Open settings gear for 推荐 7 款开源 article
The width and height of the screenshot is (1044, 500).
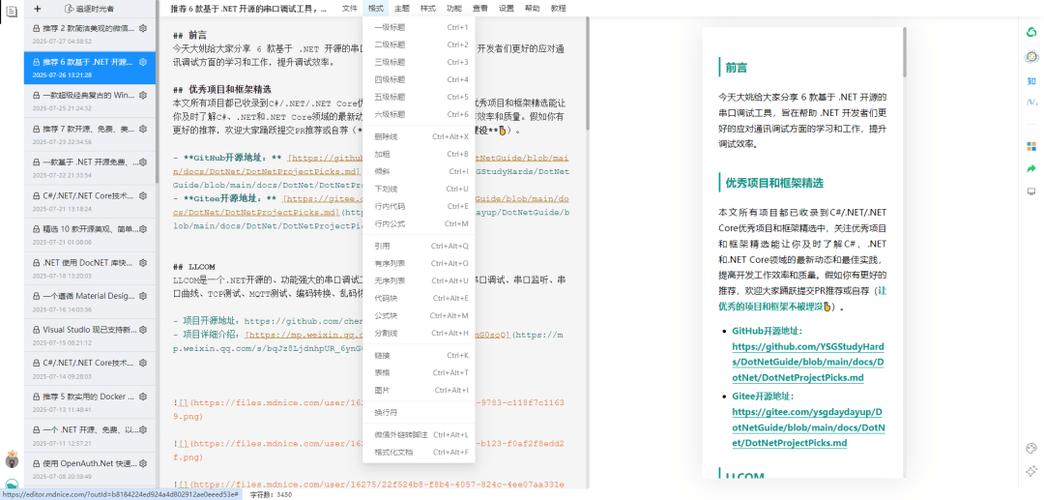pyautogui.click(x=142, y=128)
